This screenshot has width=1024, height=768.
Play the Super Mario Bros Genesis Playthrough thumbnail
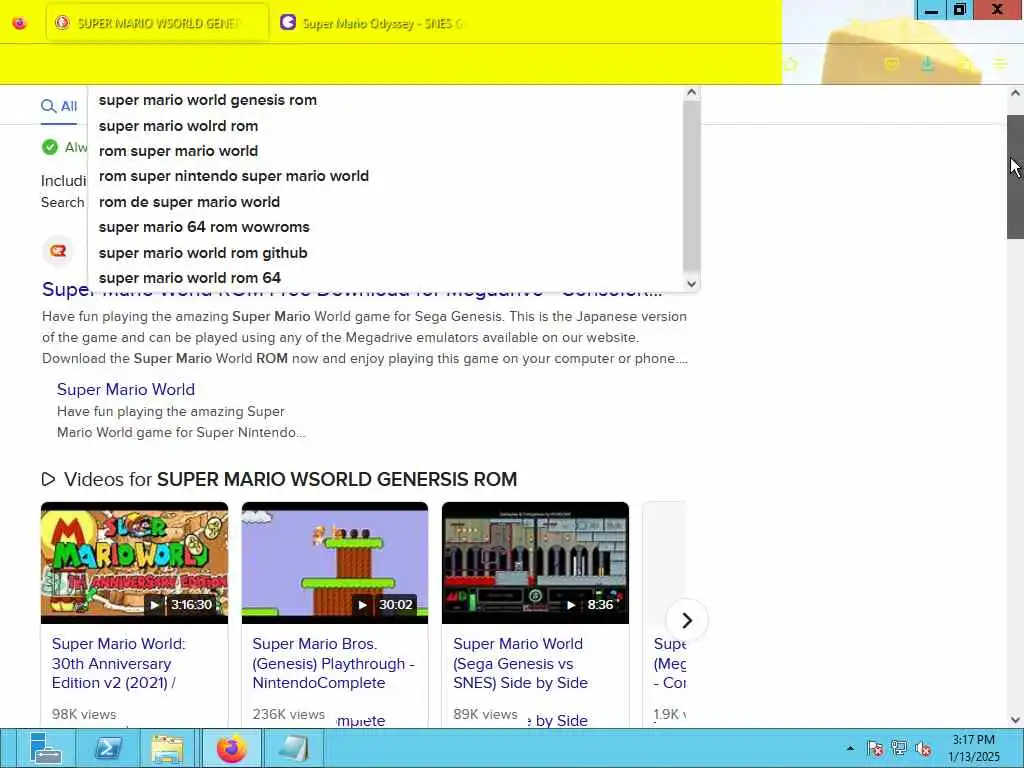point(335,563)
